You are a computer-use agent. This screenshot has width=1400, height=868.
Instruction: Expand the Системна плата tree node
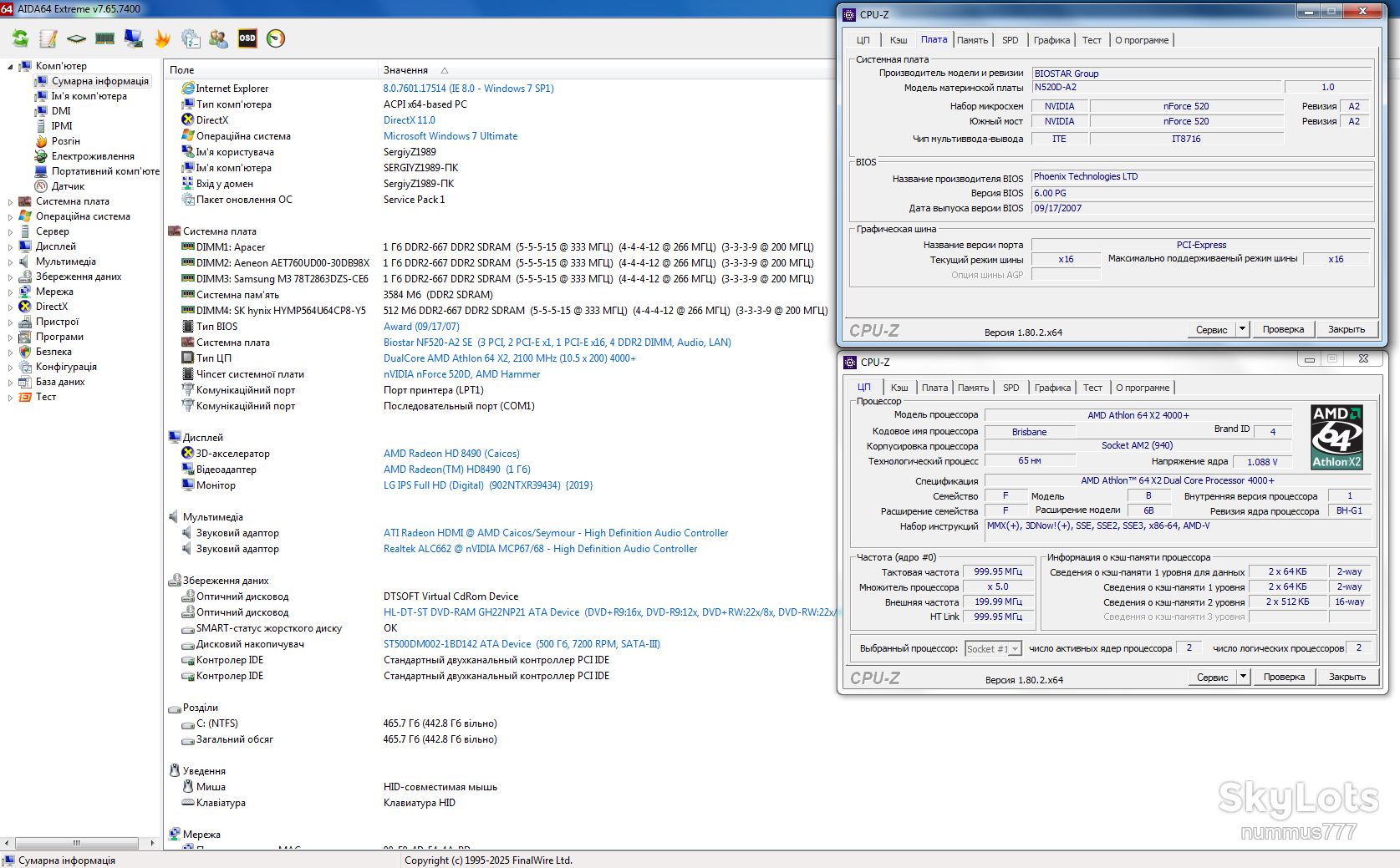[10, 201]
